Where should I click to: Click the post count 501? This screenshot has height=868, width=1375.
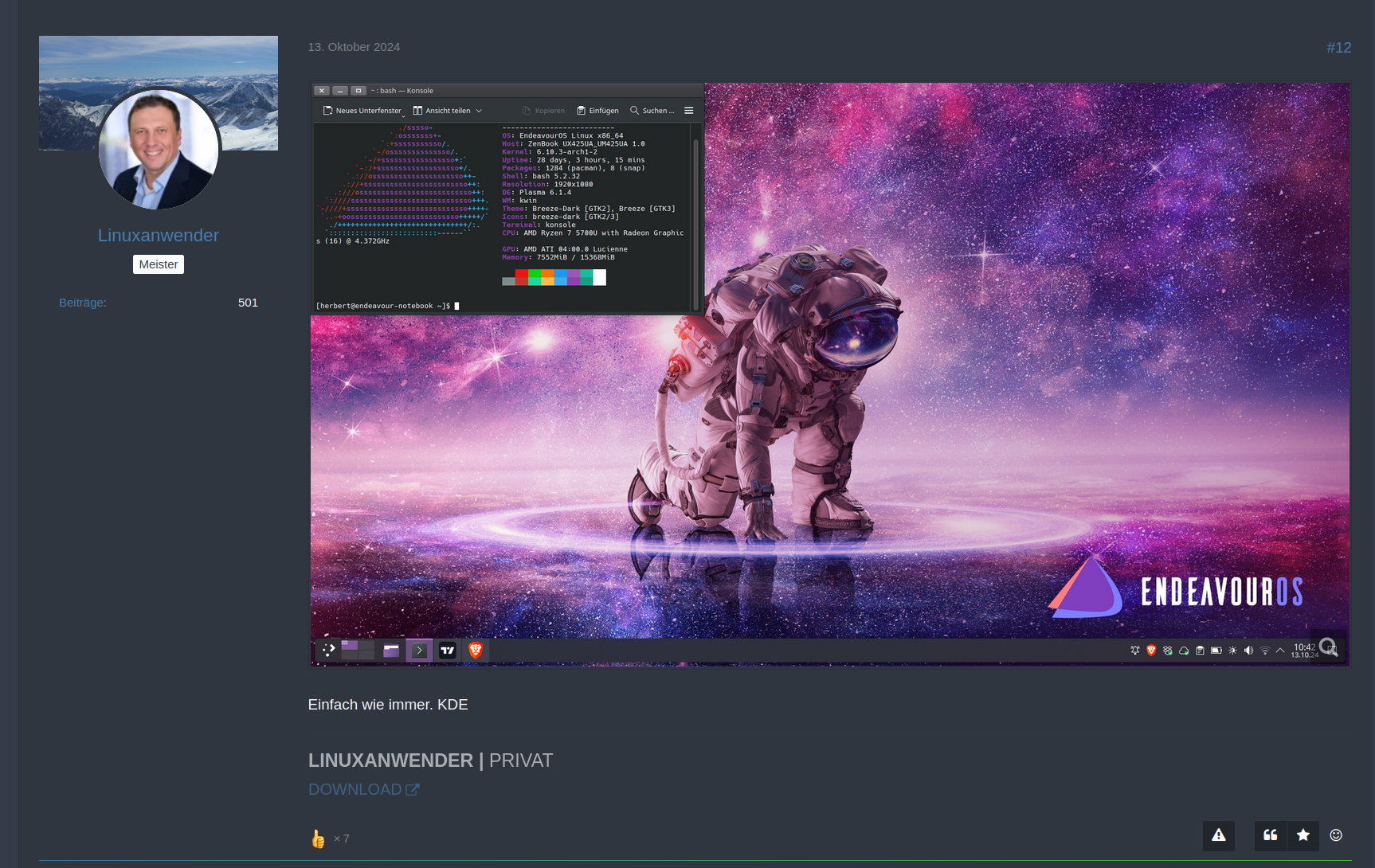(248, 303)
